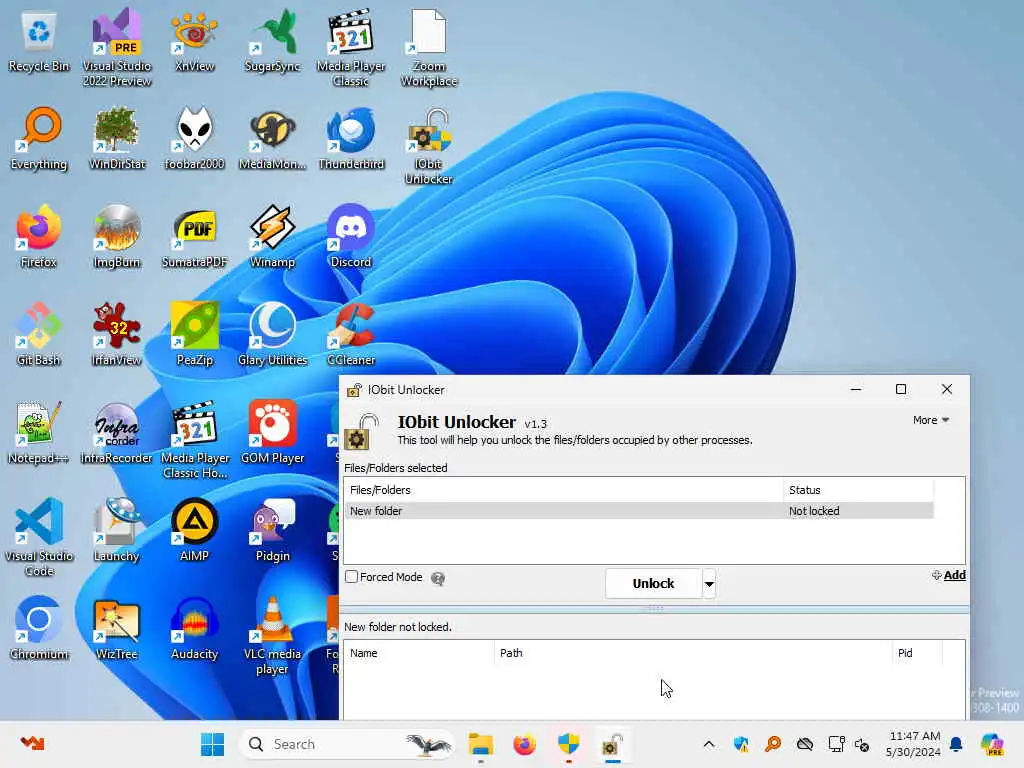Select the Glary Utilities desktop icon
The width and height of the screenshot is (1024, 768).
pyautogui.click(x=272, y=334)
